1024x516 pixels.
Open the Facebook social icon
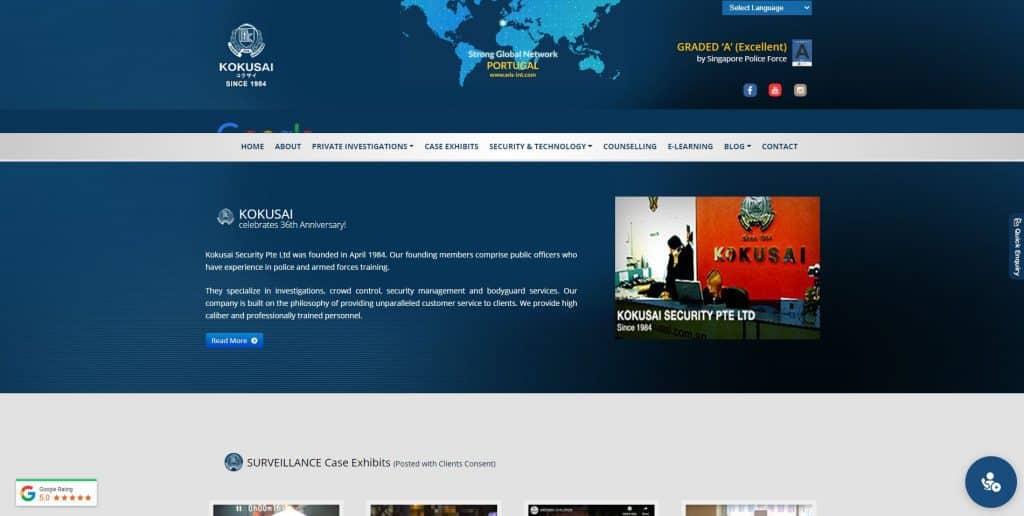pos(750,90)
